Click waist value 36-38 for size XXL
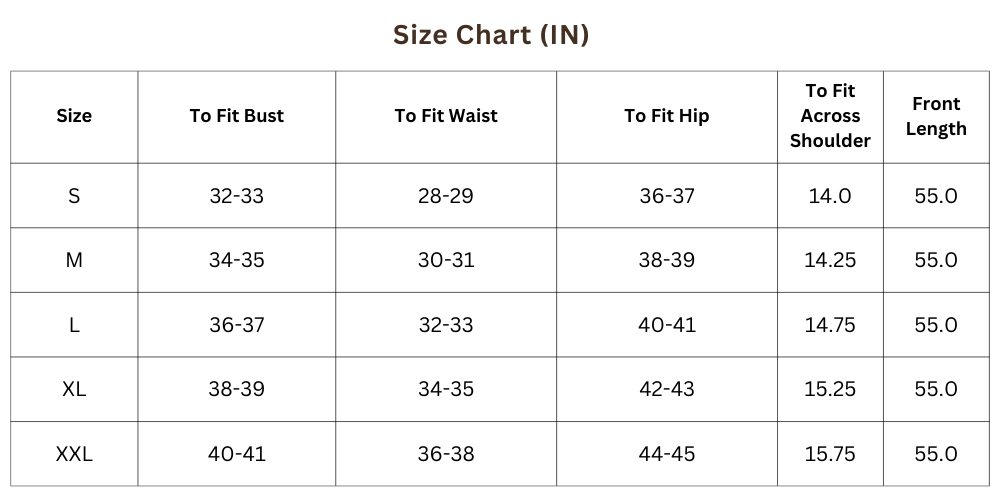The height and width of the screenshot is (500, 1000). [446, 454]
